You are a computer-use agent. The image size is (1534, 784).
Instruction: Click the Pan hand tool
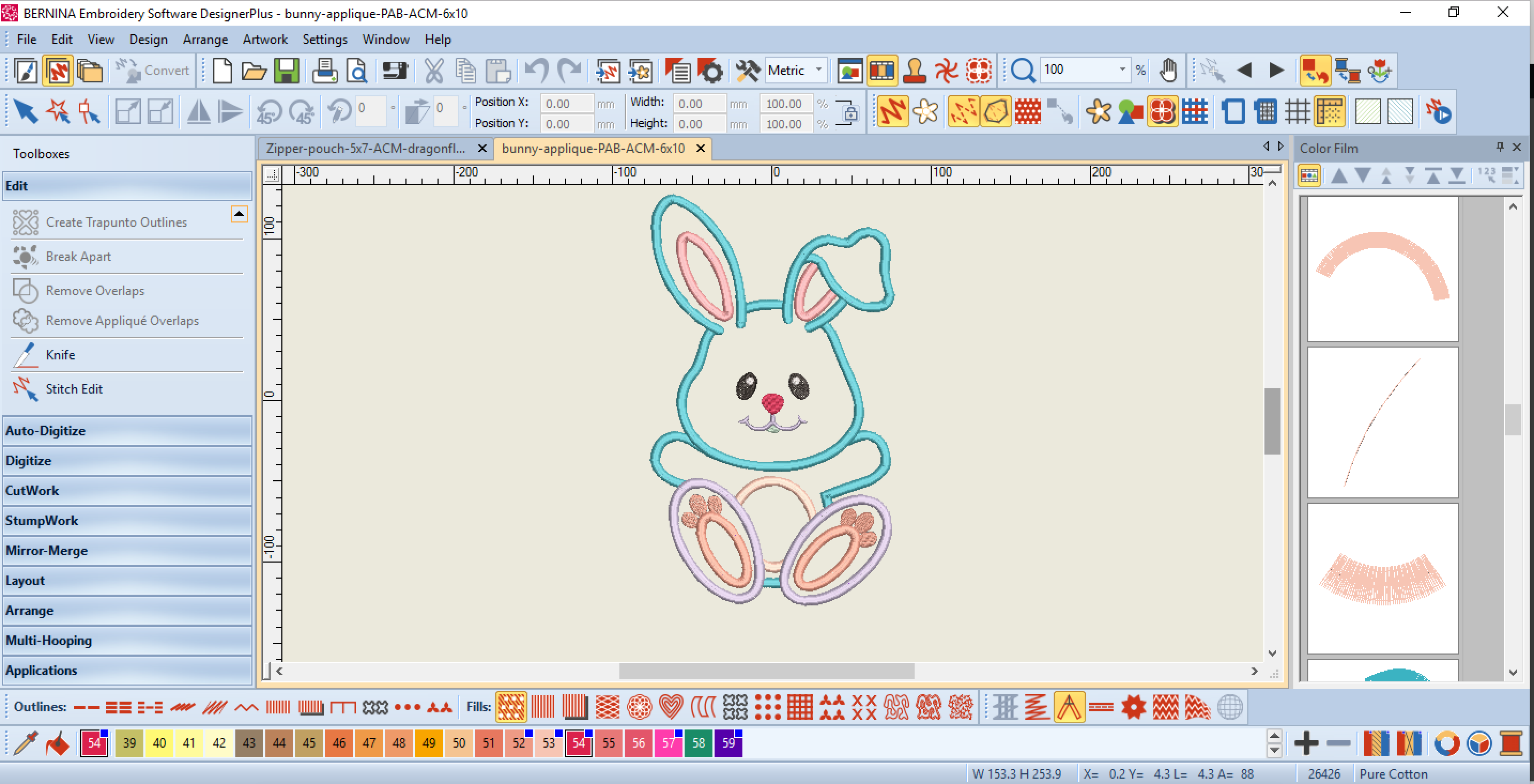[1168, 71]
